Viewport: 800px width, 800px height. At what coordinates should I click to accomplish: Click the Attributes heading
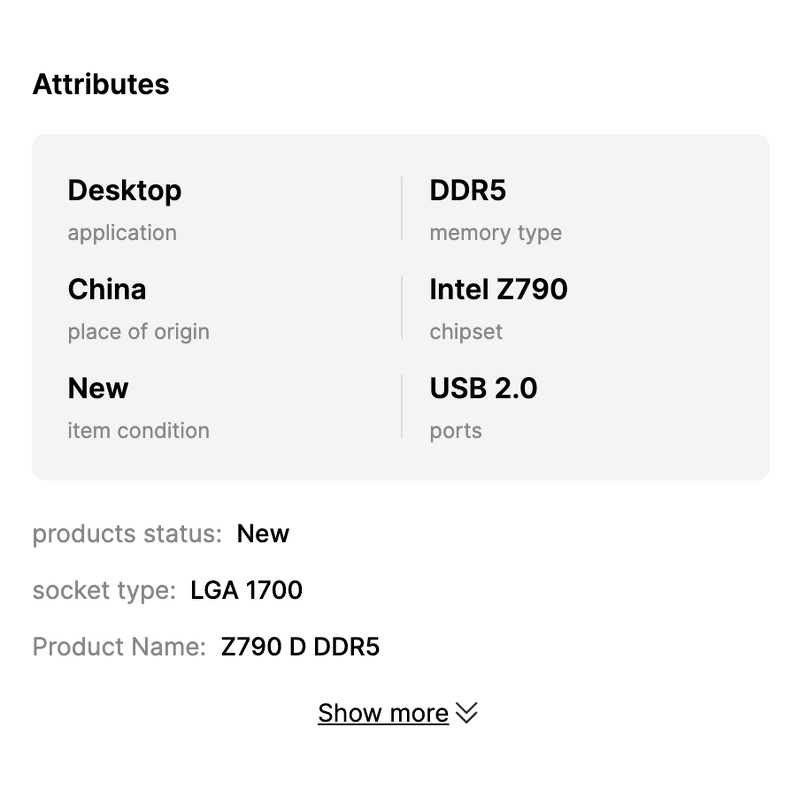(101, 85)
